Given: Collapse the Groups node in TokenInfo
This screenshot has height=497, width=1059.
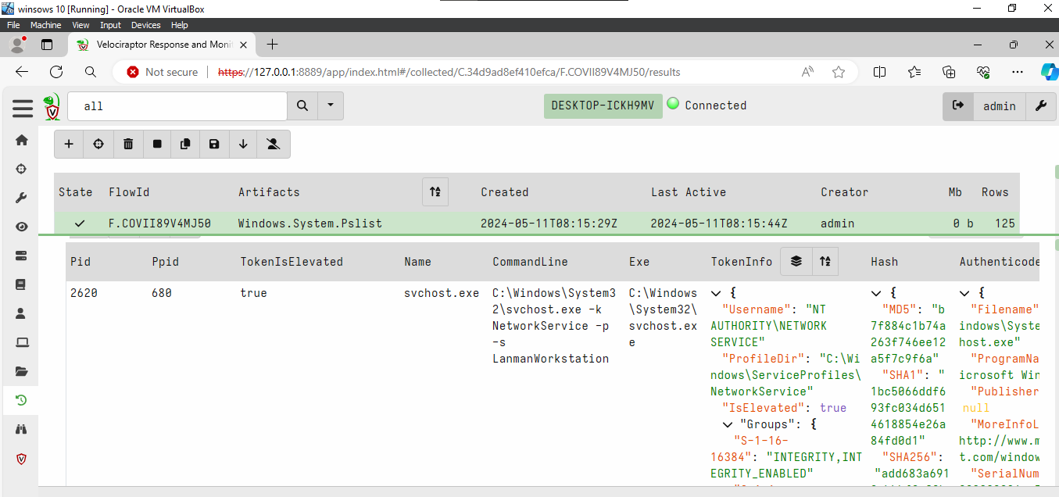Looking at the screenshot, I should 728,425.
